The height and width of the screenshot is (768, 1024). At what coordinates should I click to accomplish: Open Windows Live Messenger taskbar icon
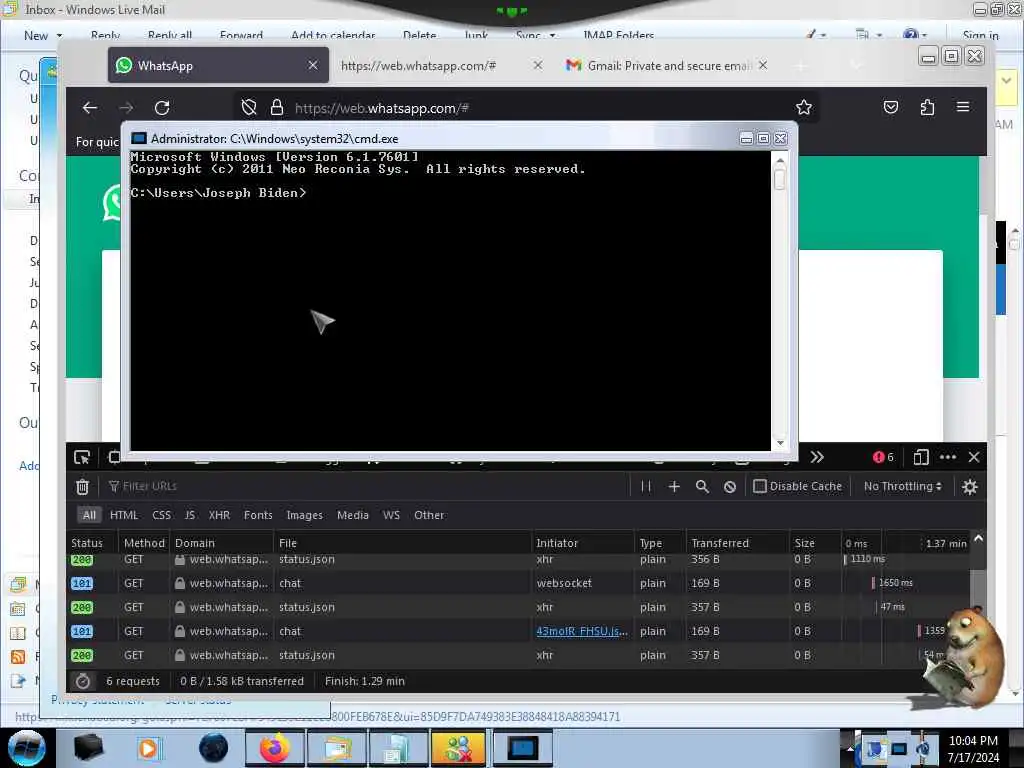(x=459, y=748)
